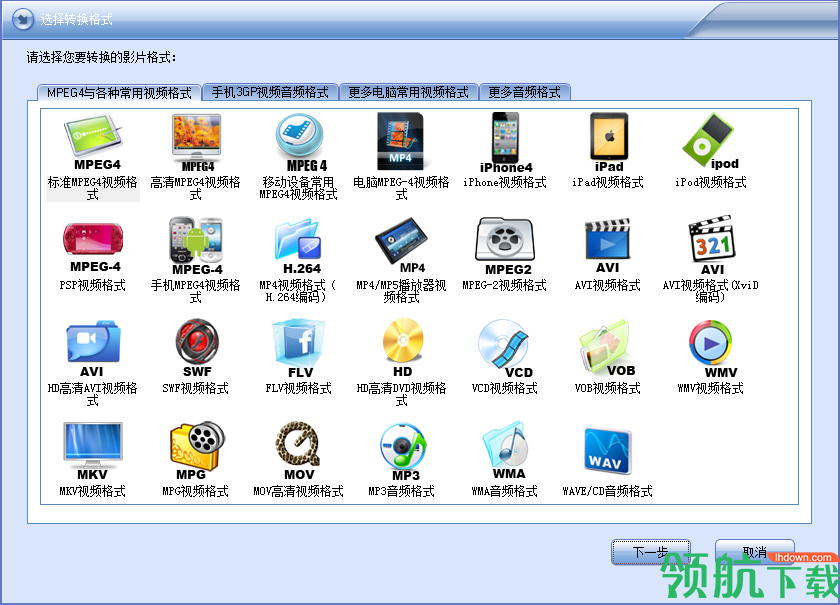The width and height of the screenshot is (840, 605).
Task: Click the MOV高清视频格式 label
Action: click(298, 491)
